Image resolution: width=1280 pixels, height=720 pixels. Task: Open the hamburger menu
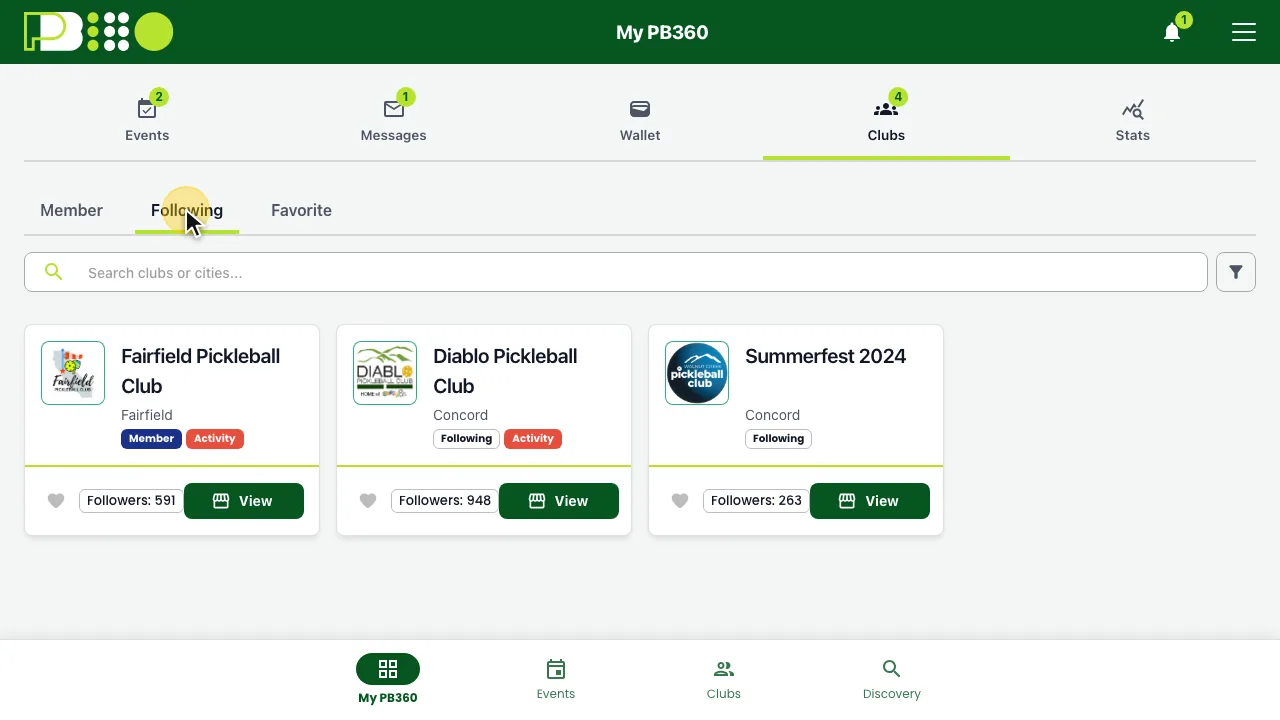pos(1244,32)
